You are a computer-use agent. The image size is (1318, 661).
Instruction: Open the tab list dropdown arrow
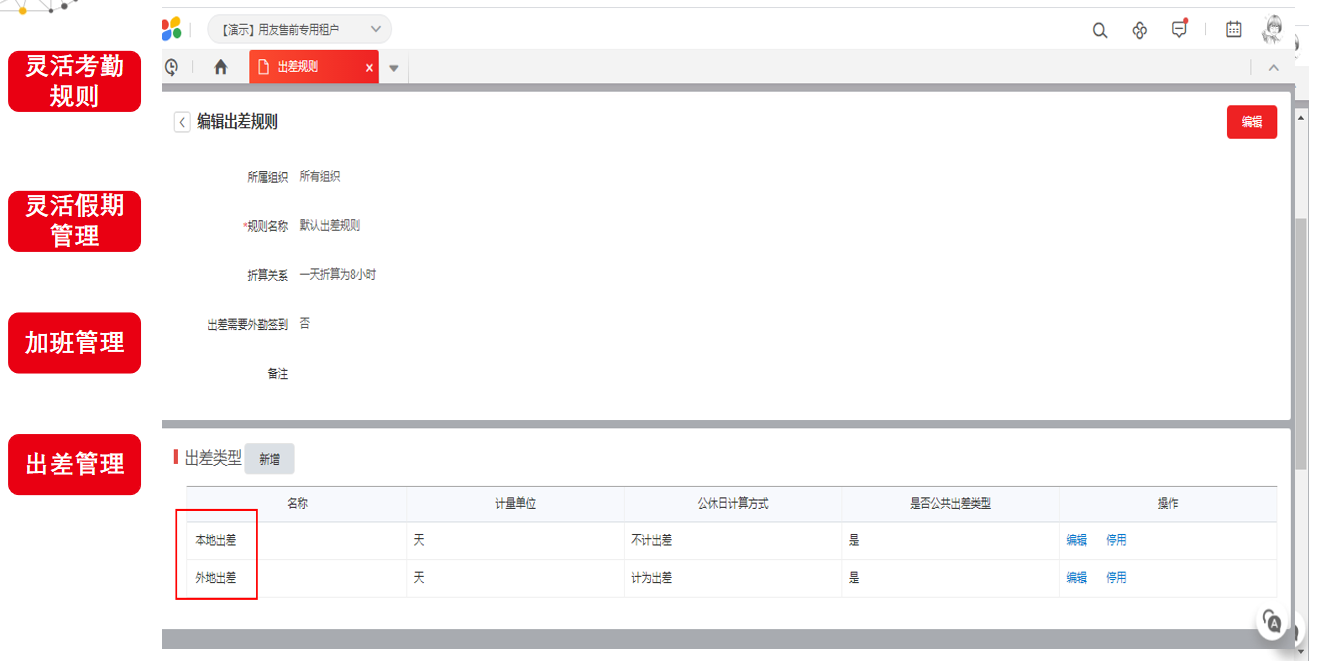coord(394,68)
